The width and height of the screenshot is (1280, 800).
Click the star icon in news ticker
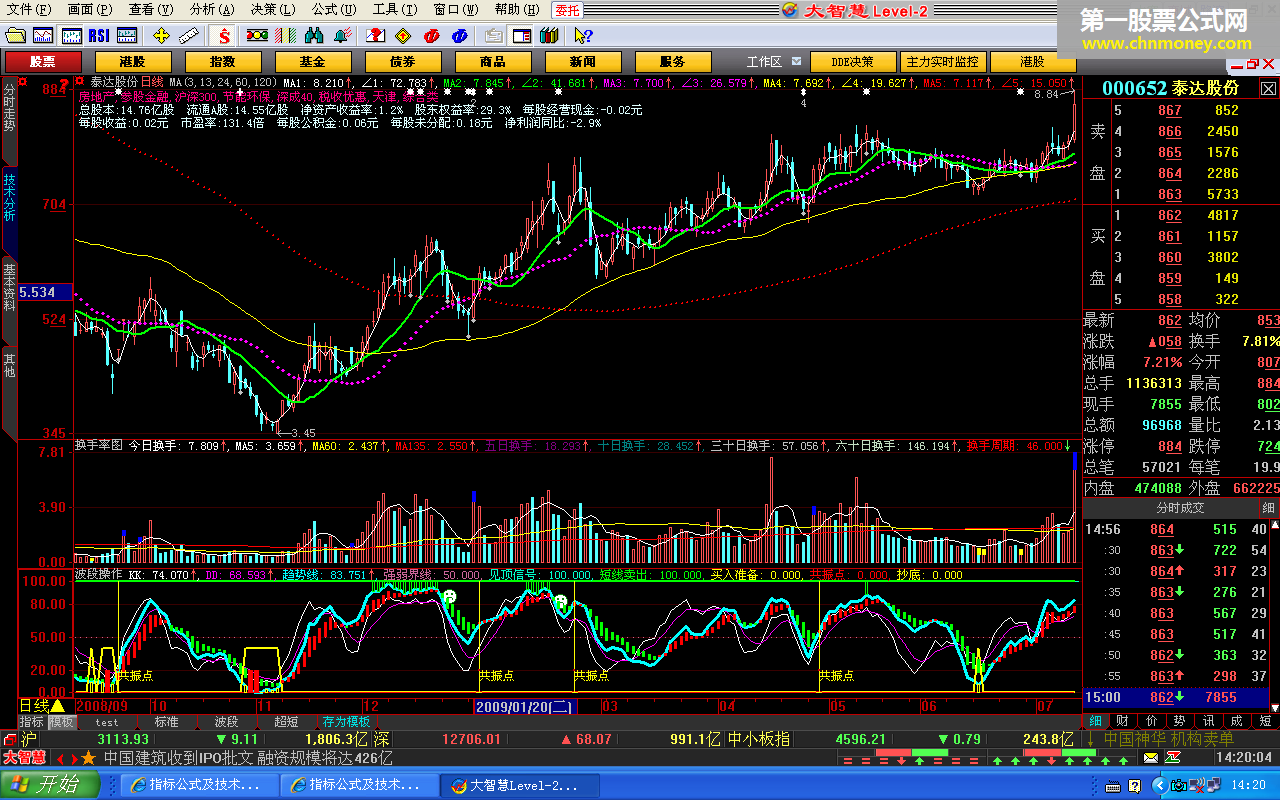88,758
